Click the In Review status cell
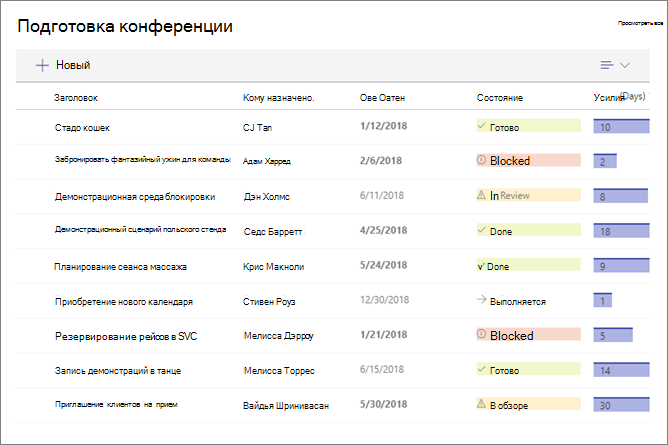 pos(529,195)
